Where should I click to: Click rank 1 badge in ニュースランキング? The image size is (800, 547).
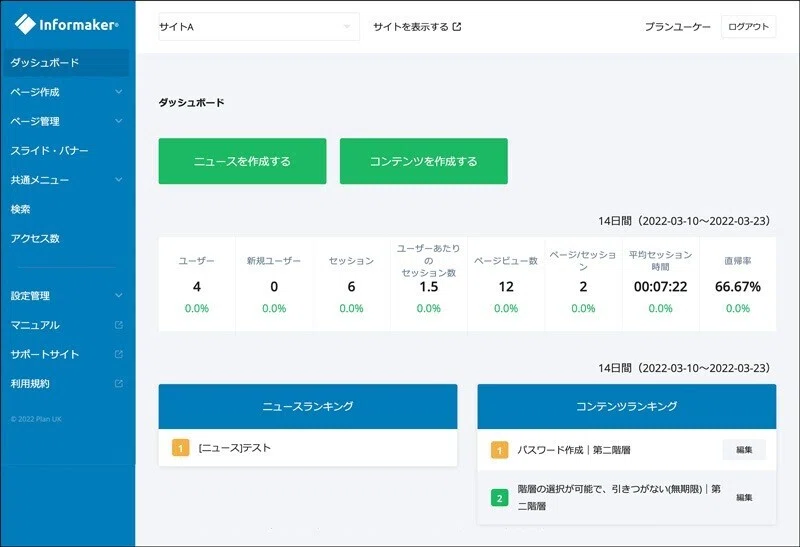pyautogui.click(x=181, y=448)
